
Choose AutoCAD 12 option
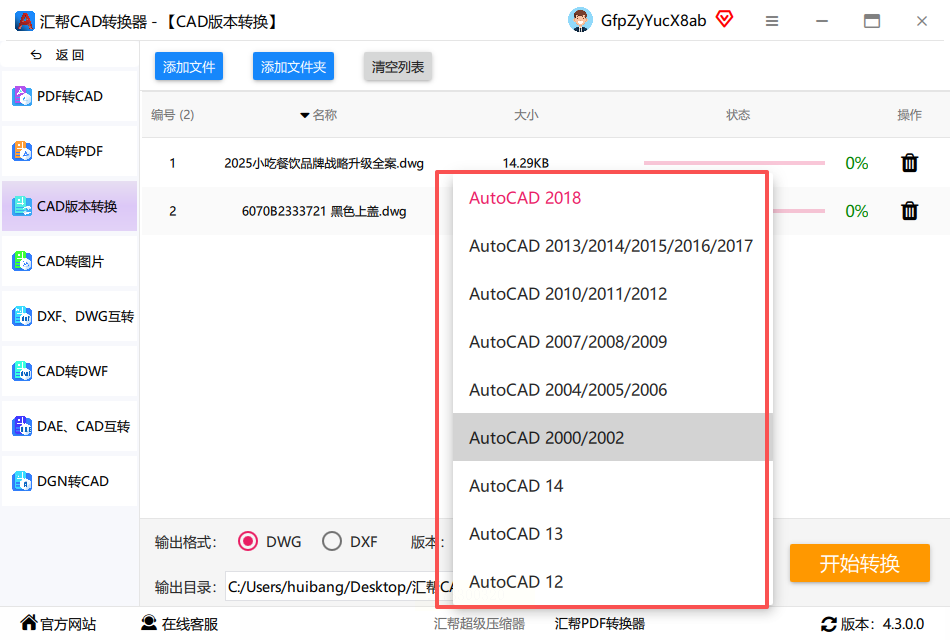tap(613, 581)
